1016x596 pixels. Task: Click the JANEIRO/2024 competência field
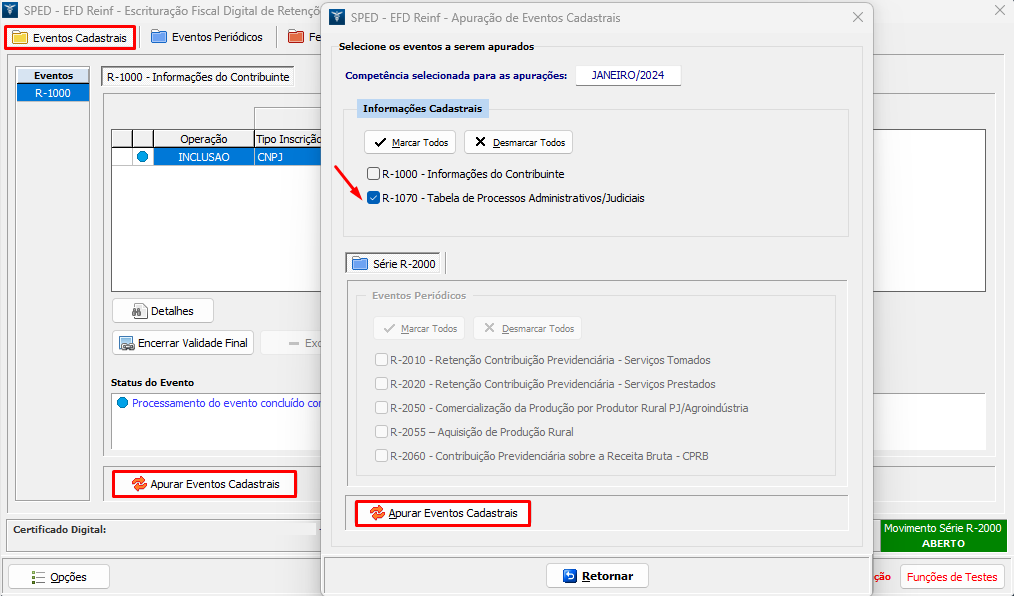point(628,75)
